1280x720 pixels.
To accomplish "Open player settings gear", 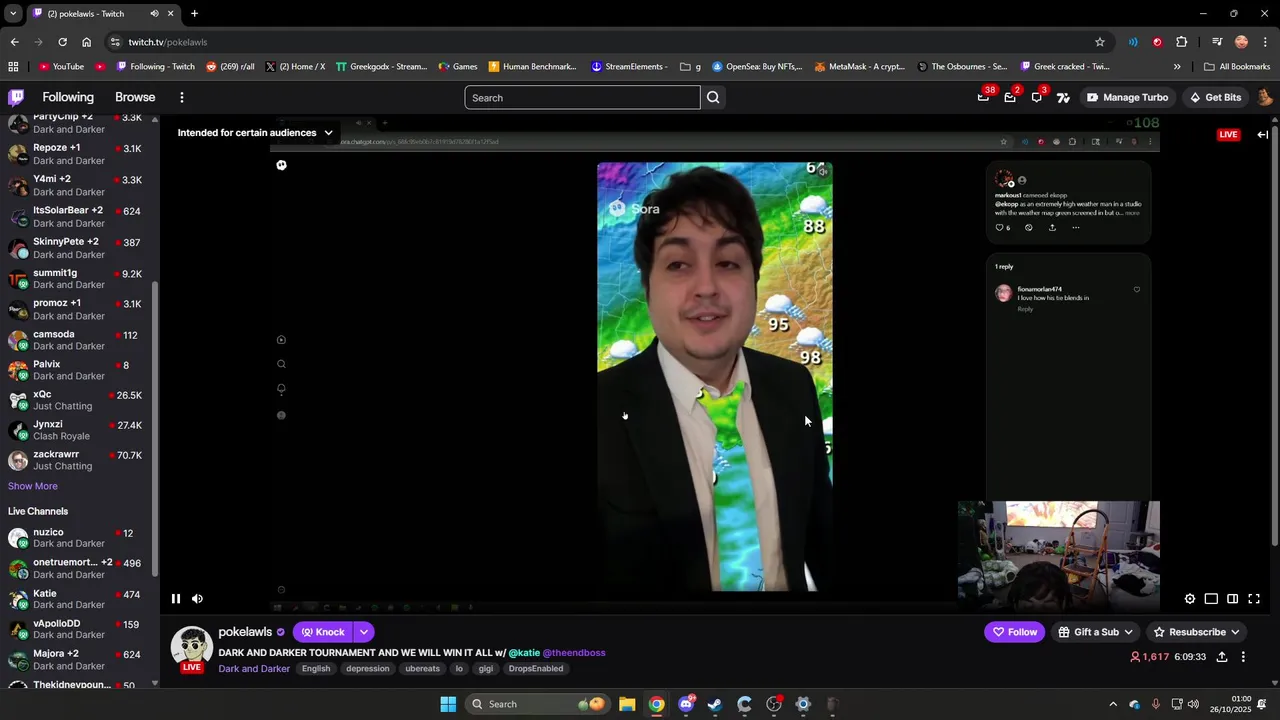I will (x=1190, y=599).
